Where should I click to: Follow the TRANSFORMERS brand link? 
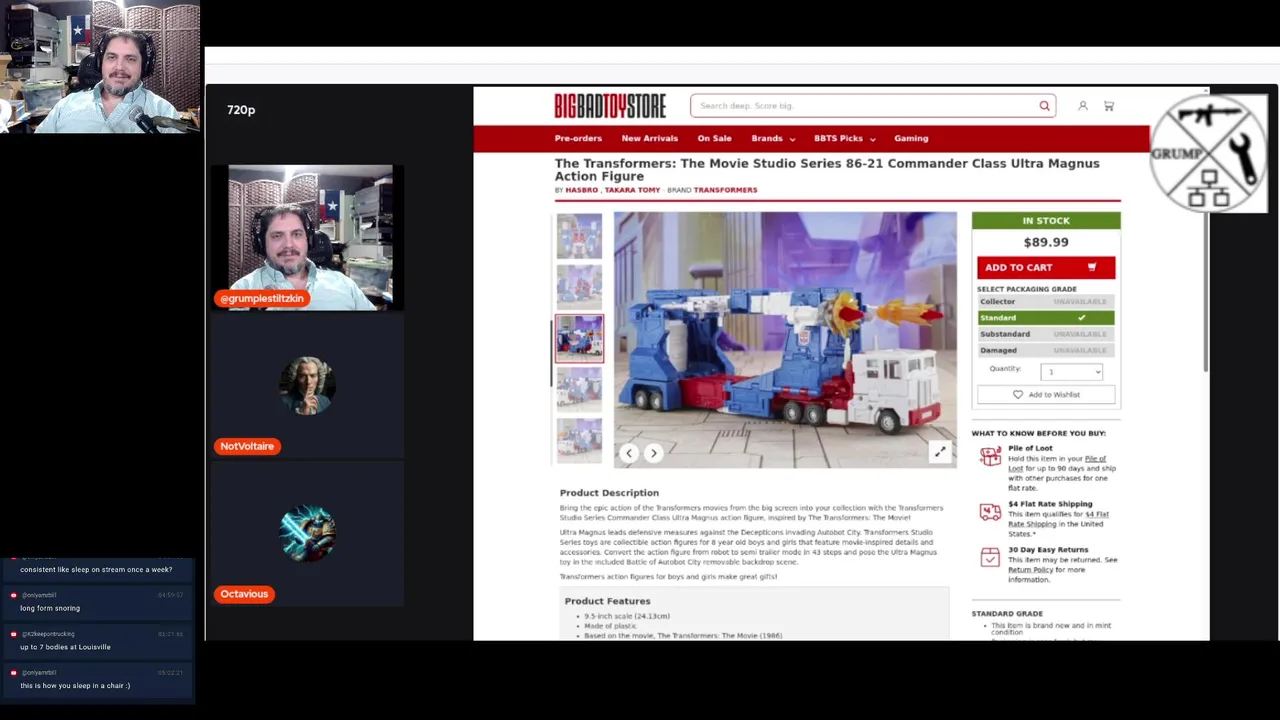725,190
